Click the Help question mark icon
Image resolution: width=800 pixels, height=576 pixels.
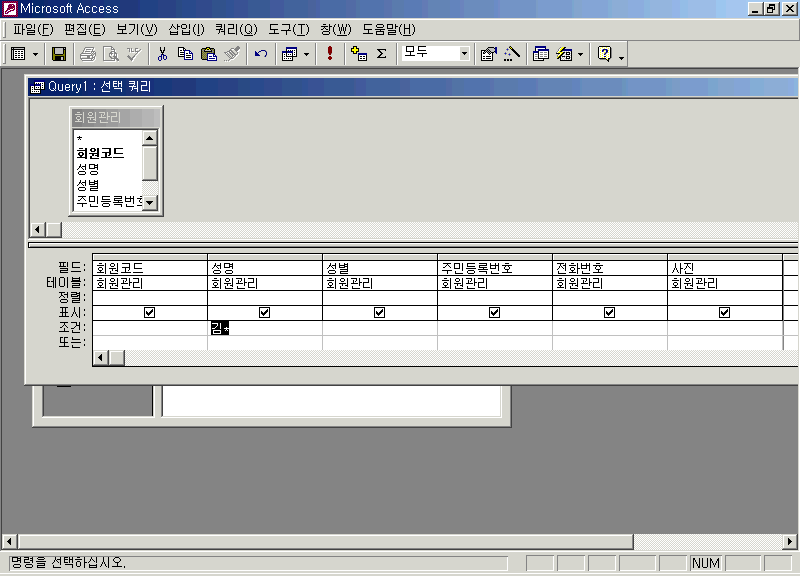pyautogui.click(x=605, y=54)
